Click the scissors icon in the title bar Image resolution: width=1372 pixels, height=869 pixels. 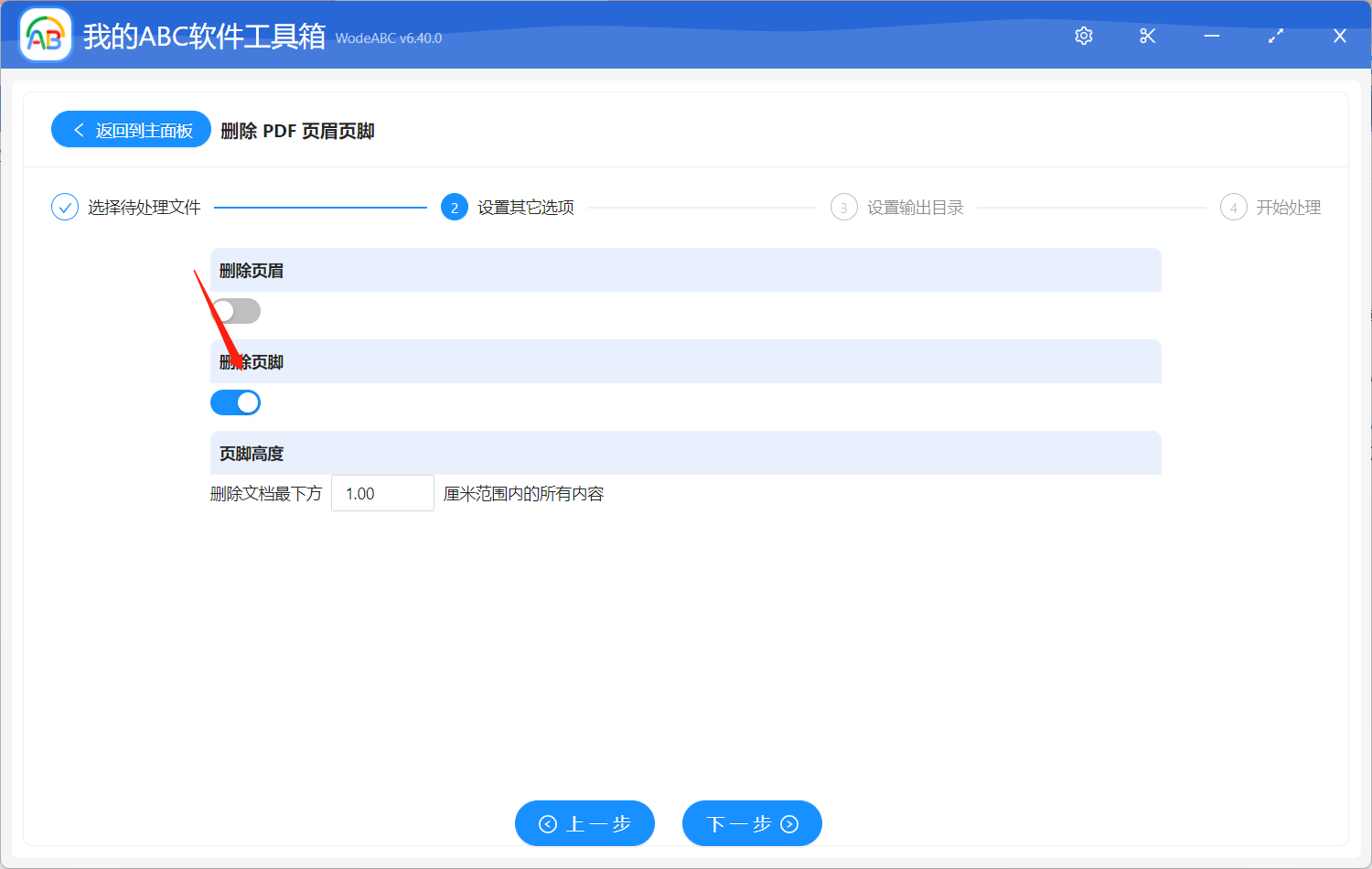pyautogui.click(x=1147, y=36)
